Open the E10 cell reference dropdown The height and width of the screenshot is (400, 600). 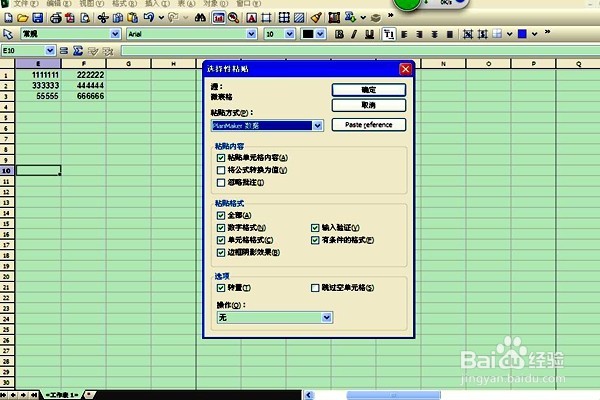(x=50, y=51)
